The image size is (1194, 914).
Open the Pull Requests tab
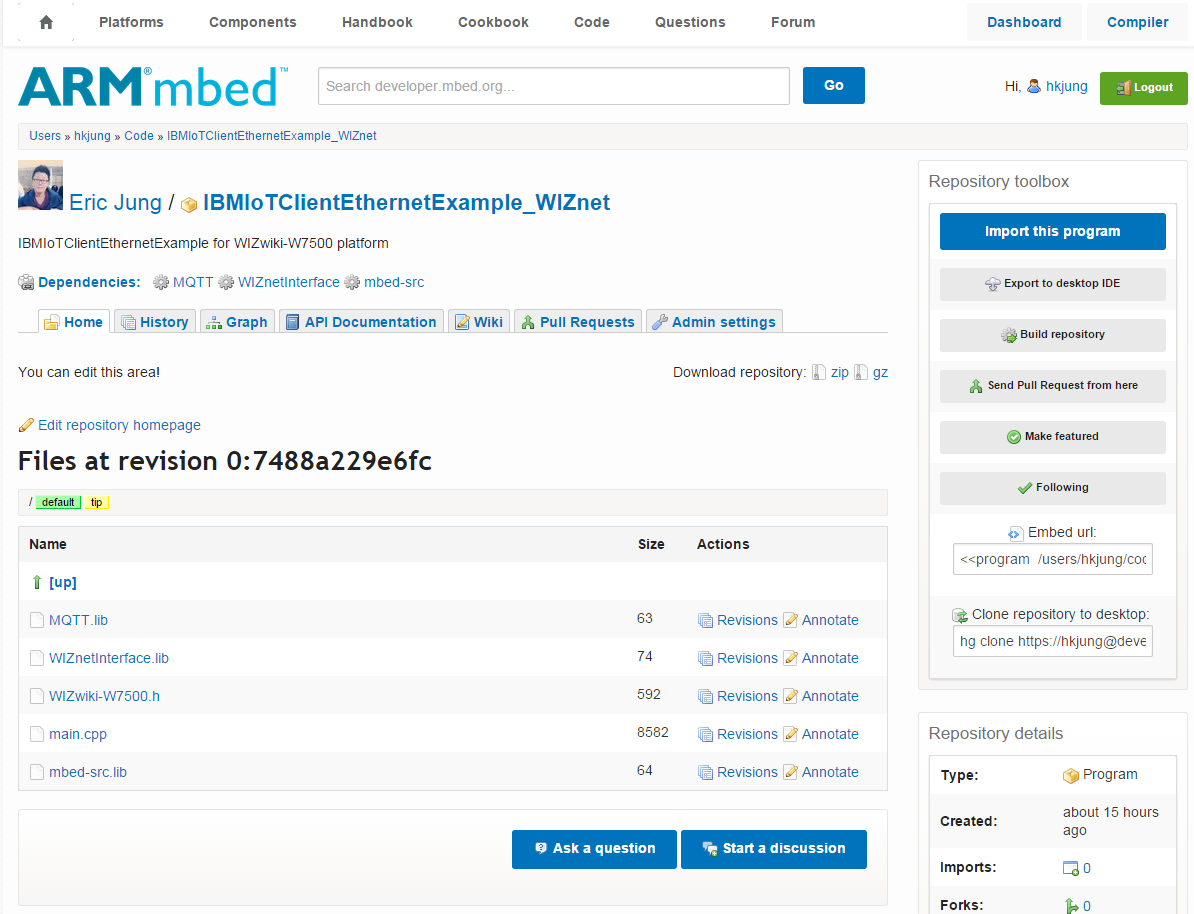tap(578, 321)
